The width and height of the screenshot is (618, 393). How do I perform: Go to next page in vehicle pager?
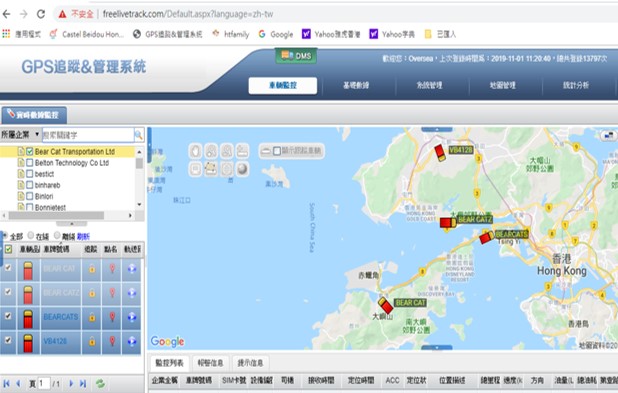coord(71,384)
